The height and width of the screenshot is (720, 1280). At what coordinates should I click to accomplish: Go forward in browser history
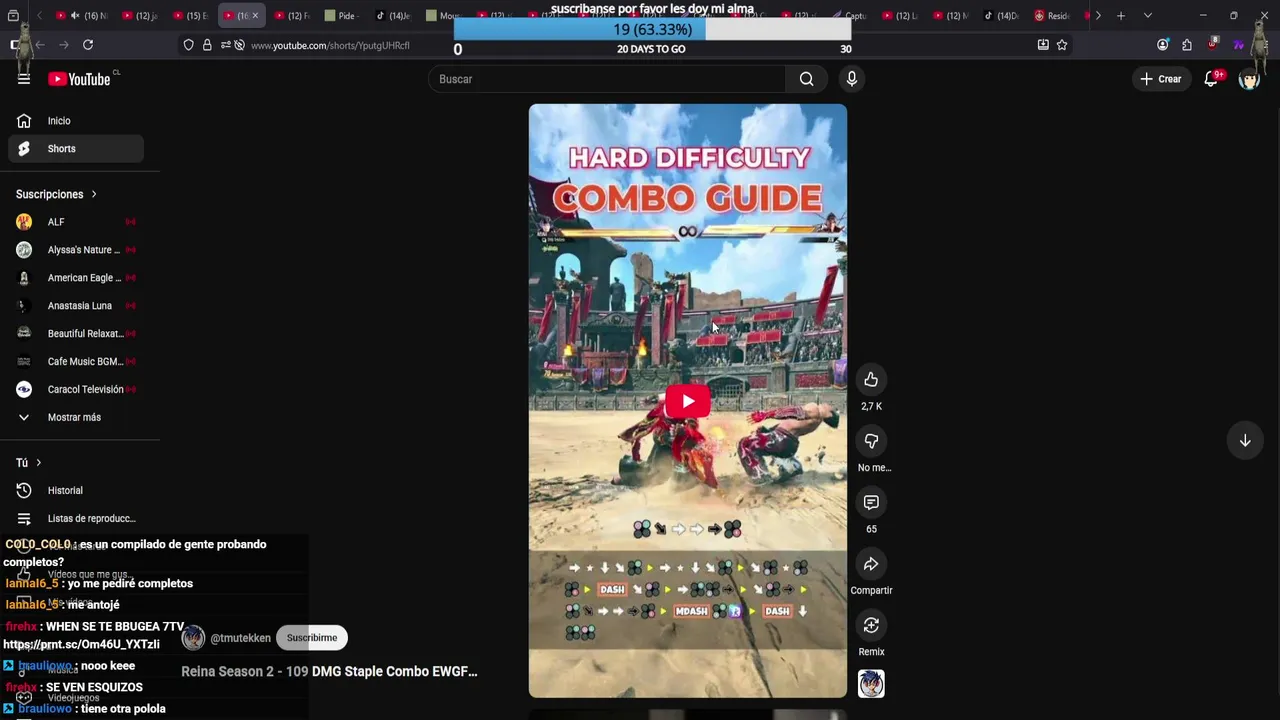[x=64, y=45]
